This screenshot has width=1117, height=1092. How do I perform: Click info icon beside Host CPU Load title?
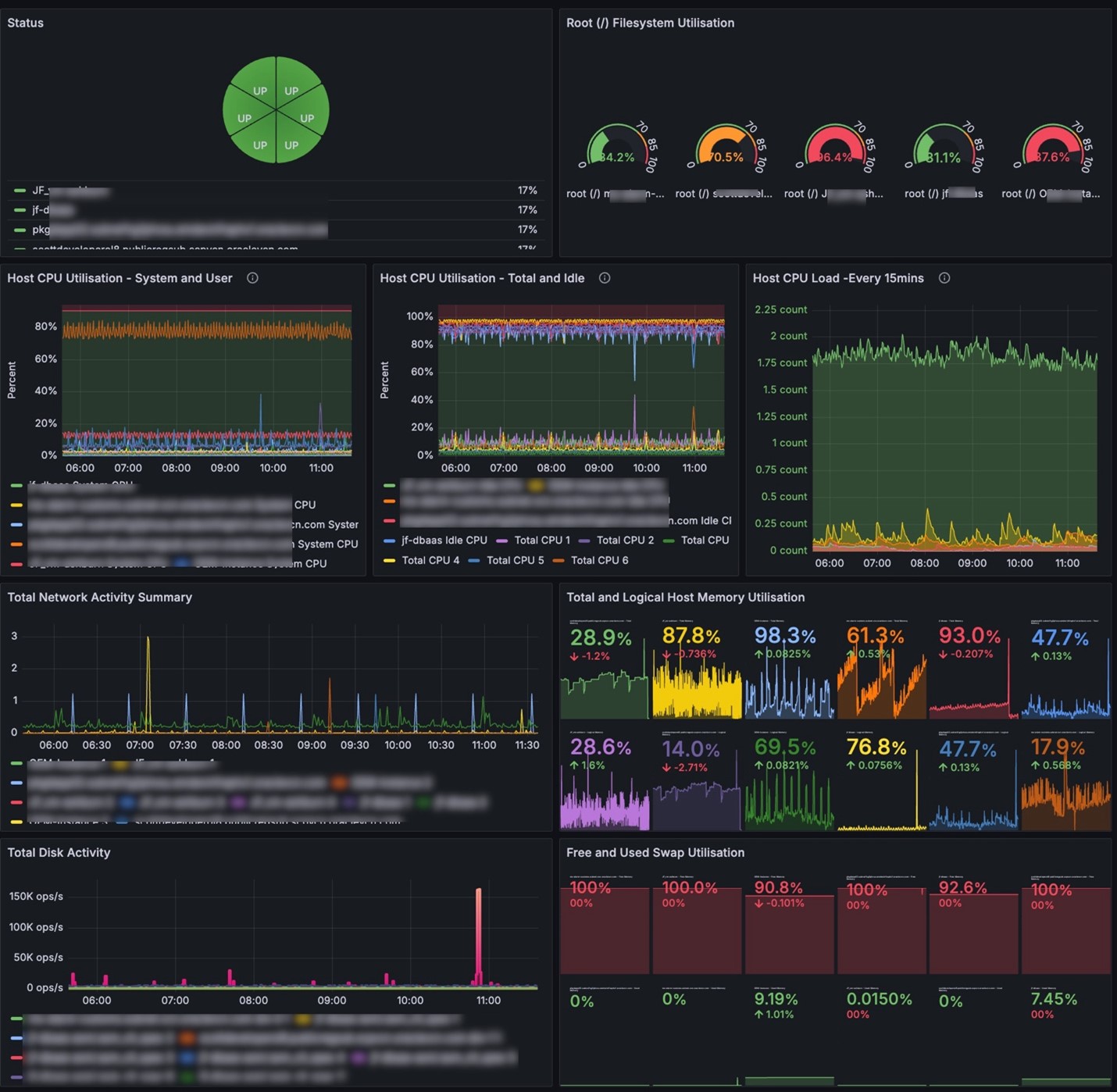[x=944, y=278]
